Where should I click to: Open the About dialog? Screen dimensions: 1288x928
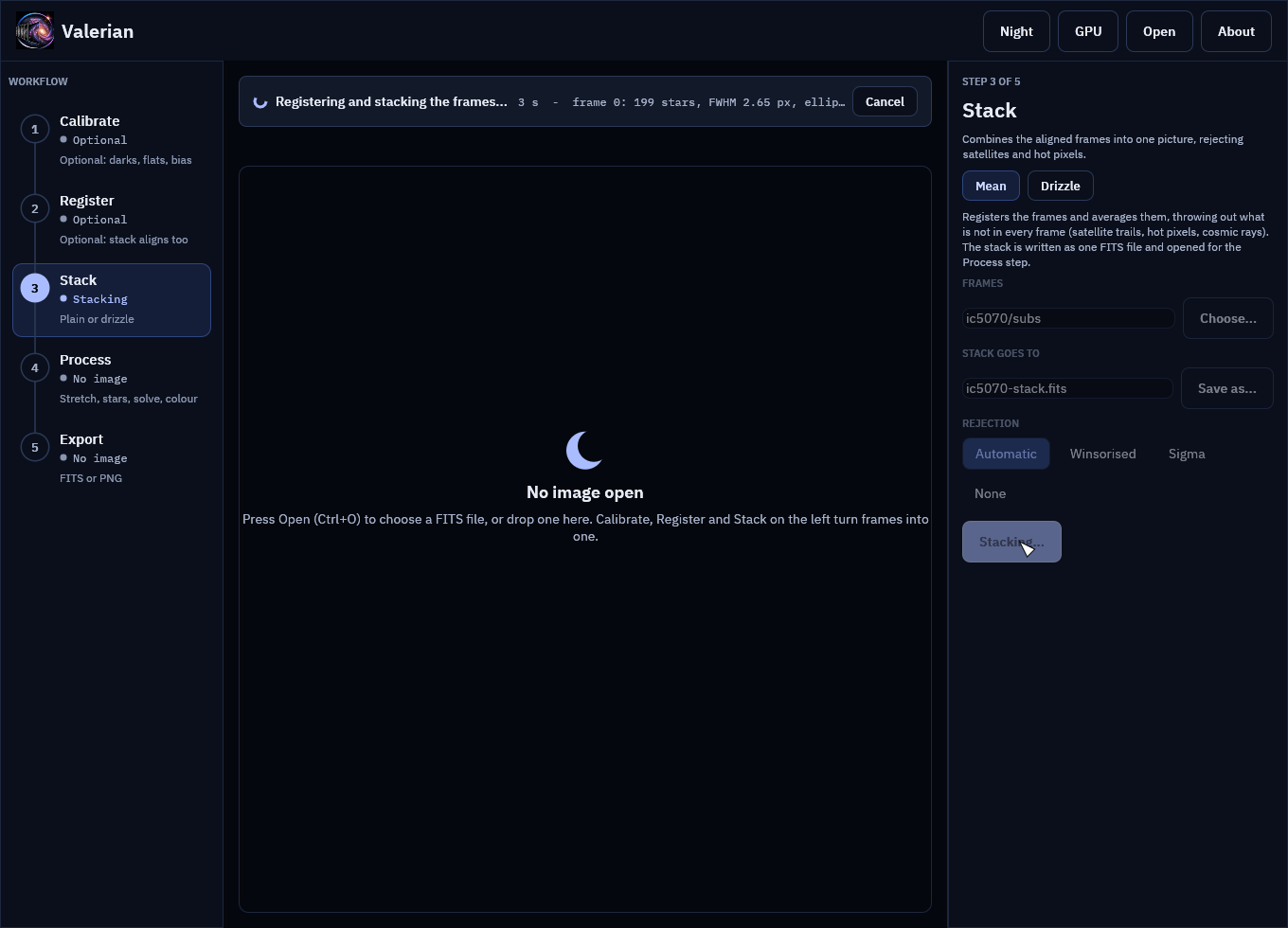pyautogui.click(x=1236, y=31)
